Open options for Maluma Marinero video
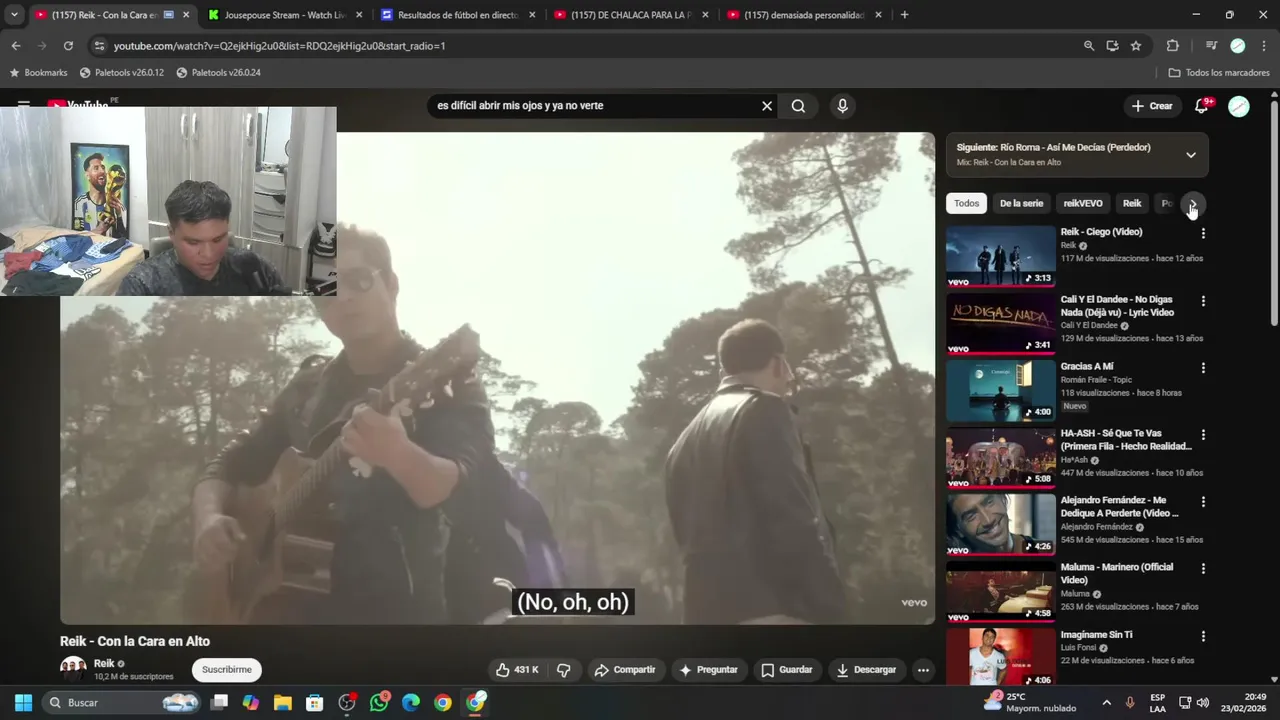The height and width of the screenshot is (720, 1280). tap(1203, 569)
